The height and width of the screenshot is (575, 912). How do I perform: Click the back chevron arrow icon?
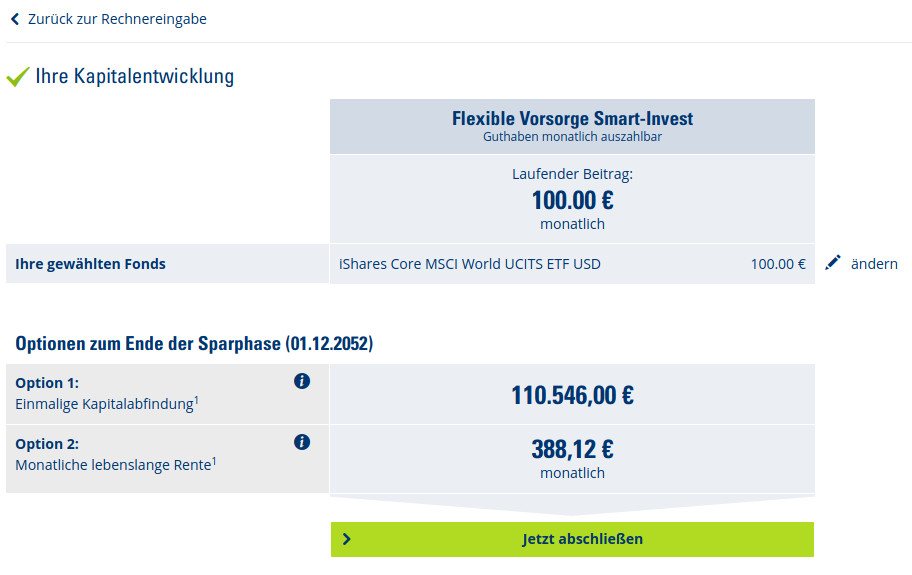pos(15,19)
